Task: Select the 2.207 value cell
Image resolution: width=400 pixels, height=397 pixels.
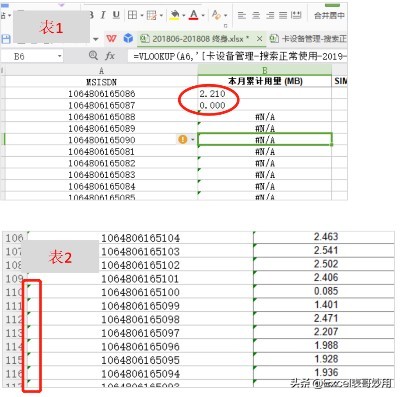Action: pos(324,332)
